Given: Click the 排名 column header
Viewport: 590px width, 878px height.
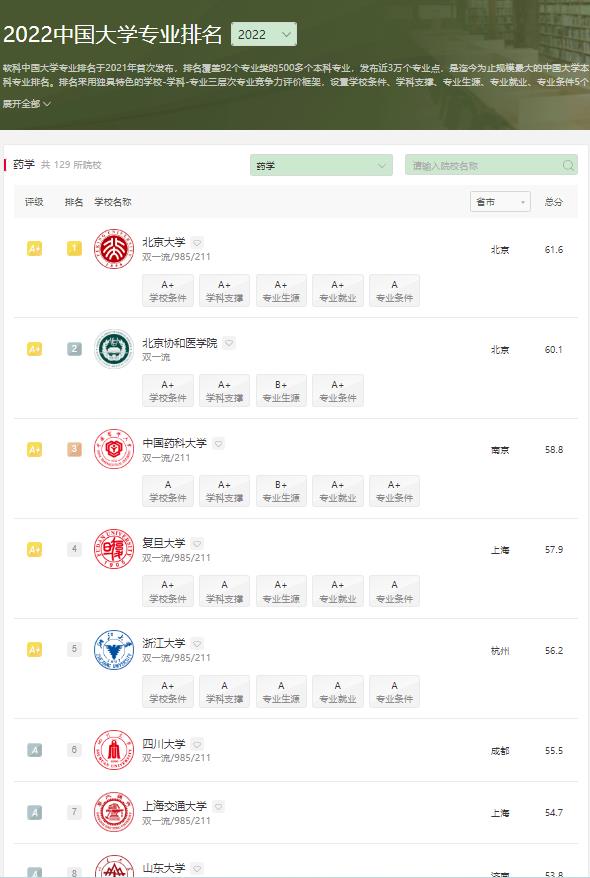Looking at the screenshot, I should click(x=74, y=202).
